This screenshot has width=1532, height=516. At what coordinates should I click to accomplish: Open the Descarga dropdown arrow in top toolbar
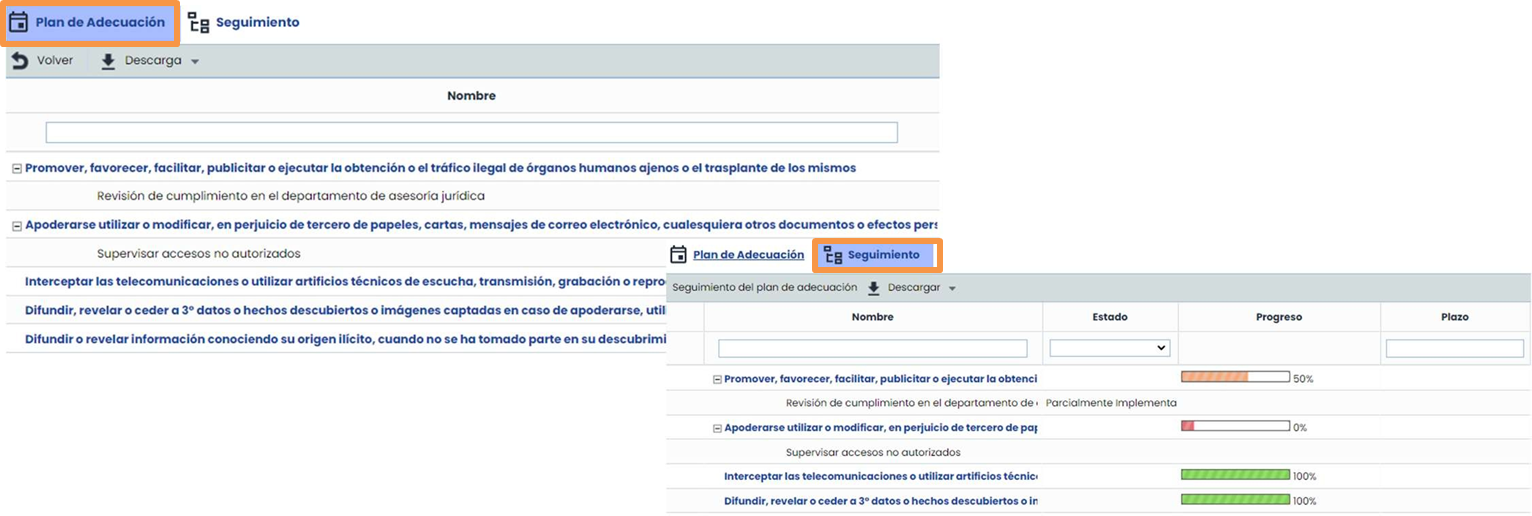[x=195, y=62]
